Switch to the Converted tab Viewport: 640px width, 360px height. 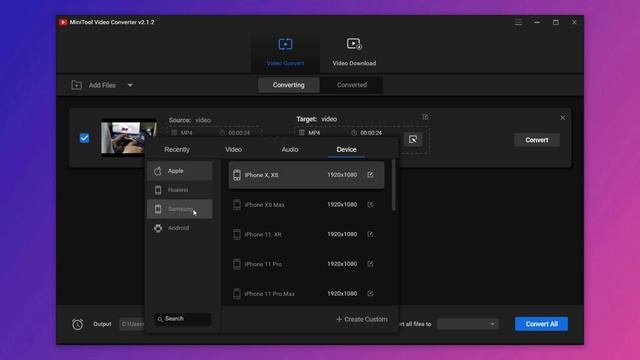352,85
